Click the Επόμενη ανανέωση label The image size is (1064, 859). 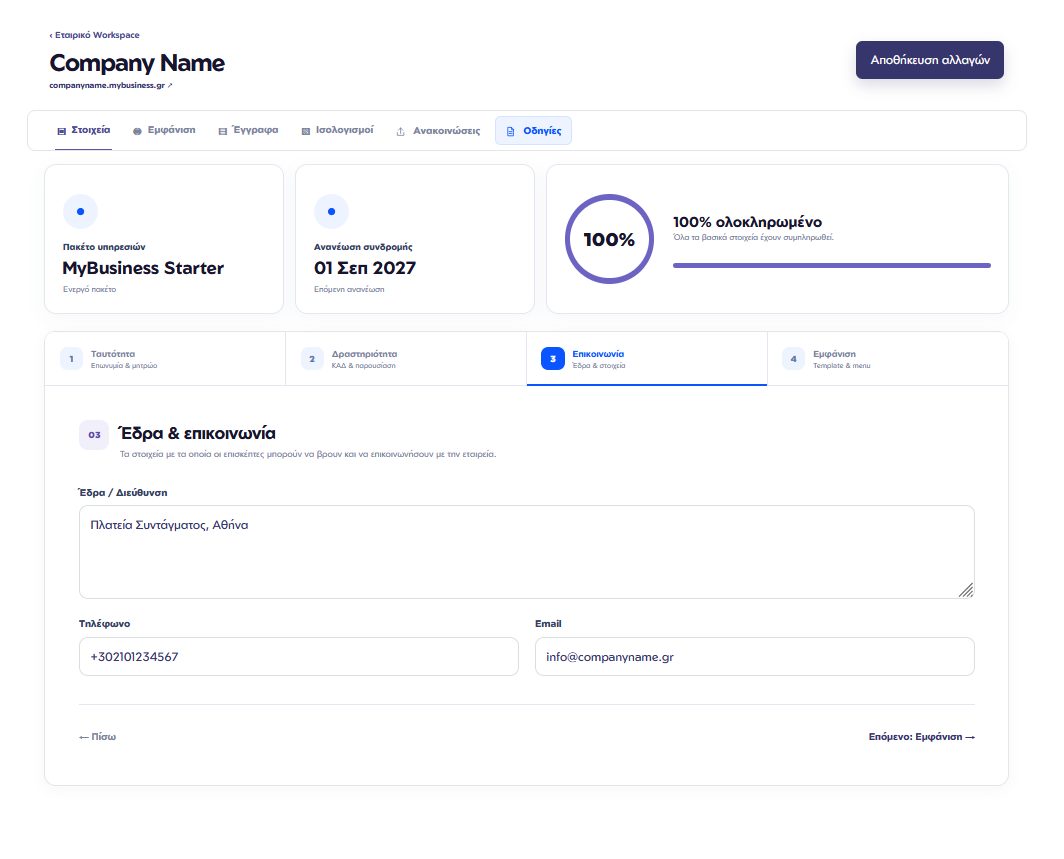tap(349, 290)
